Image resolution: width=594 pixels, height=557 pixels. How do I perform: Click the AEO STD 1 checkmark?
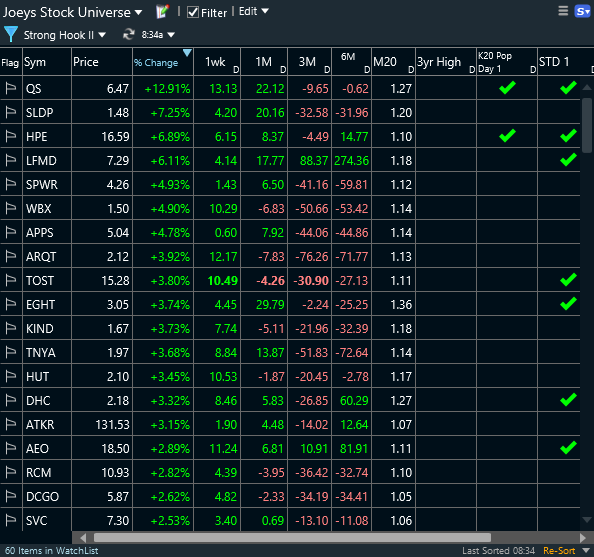tap(568, 447)
